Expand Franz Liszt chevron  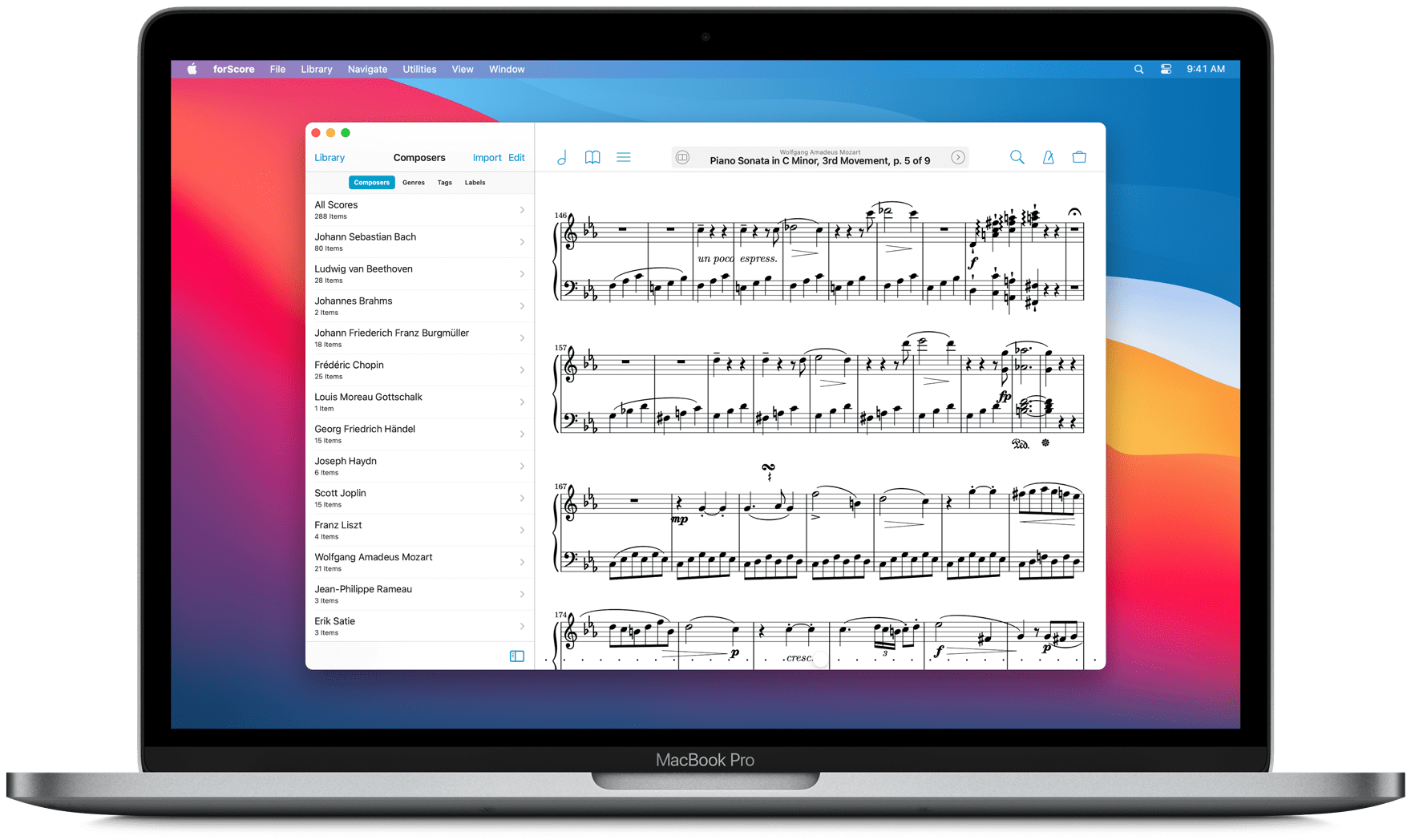click(522, 531)
